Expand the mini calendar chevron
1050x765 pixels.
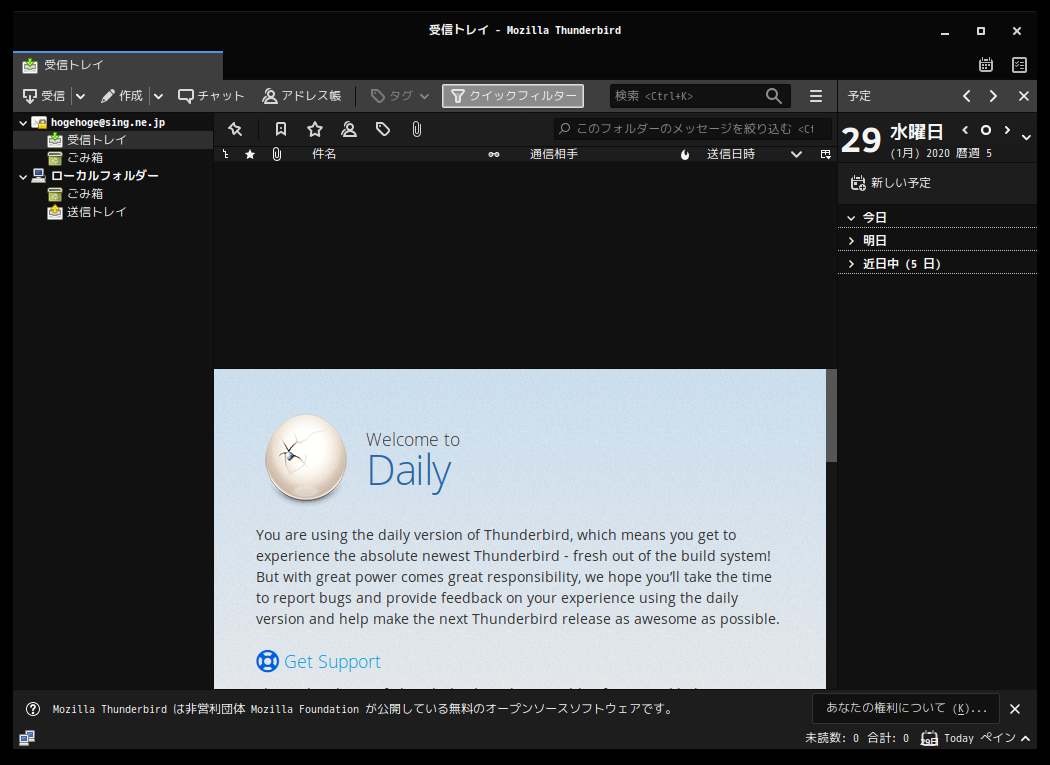click(1026, 137)
